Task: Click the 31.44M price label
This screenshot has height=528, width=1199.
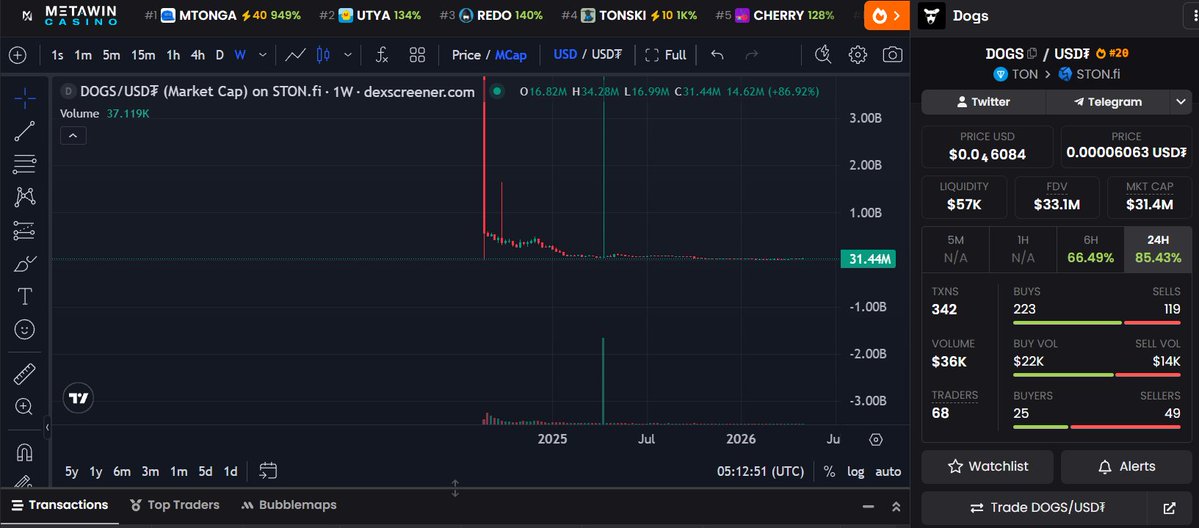Action: (867, 259)
